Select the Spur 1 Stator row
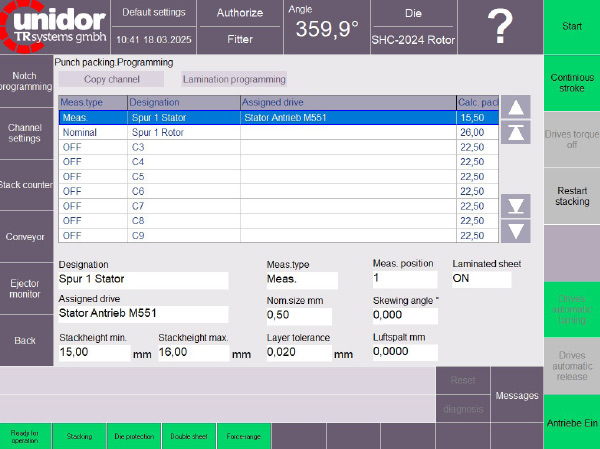This screenshot has width=600, height=449. (279, 118)
